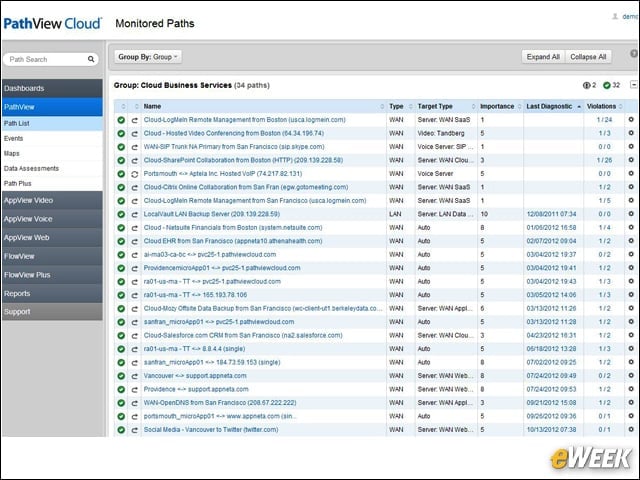Open Maps in the sidebar
The image size is (640, 480).
52,153
